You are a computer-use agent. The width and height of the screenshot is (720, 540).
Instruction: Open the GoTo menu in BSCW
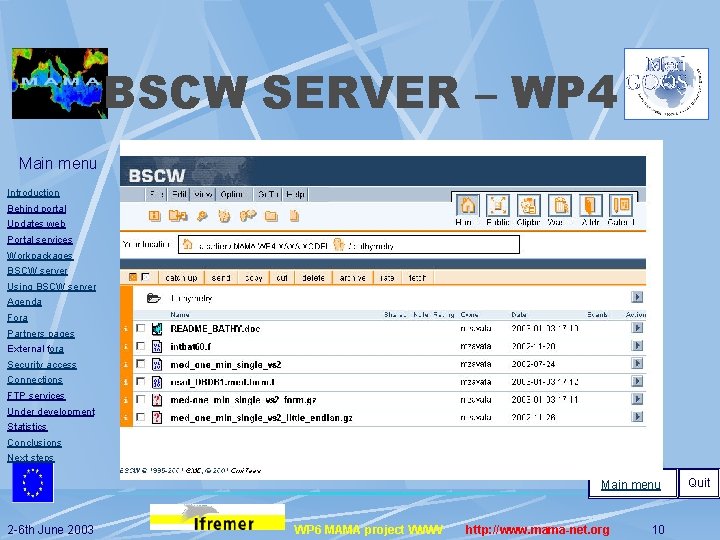[x=269, y=194]
